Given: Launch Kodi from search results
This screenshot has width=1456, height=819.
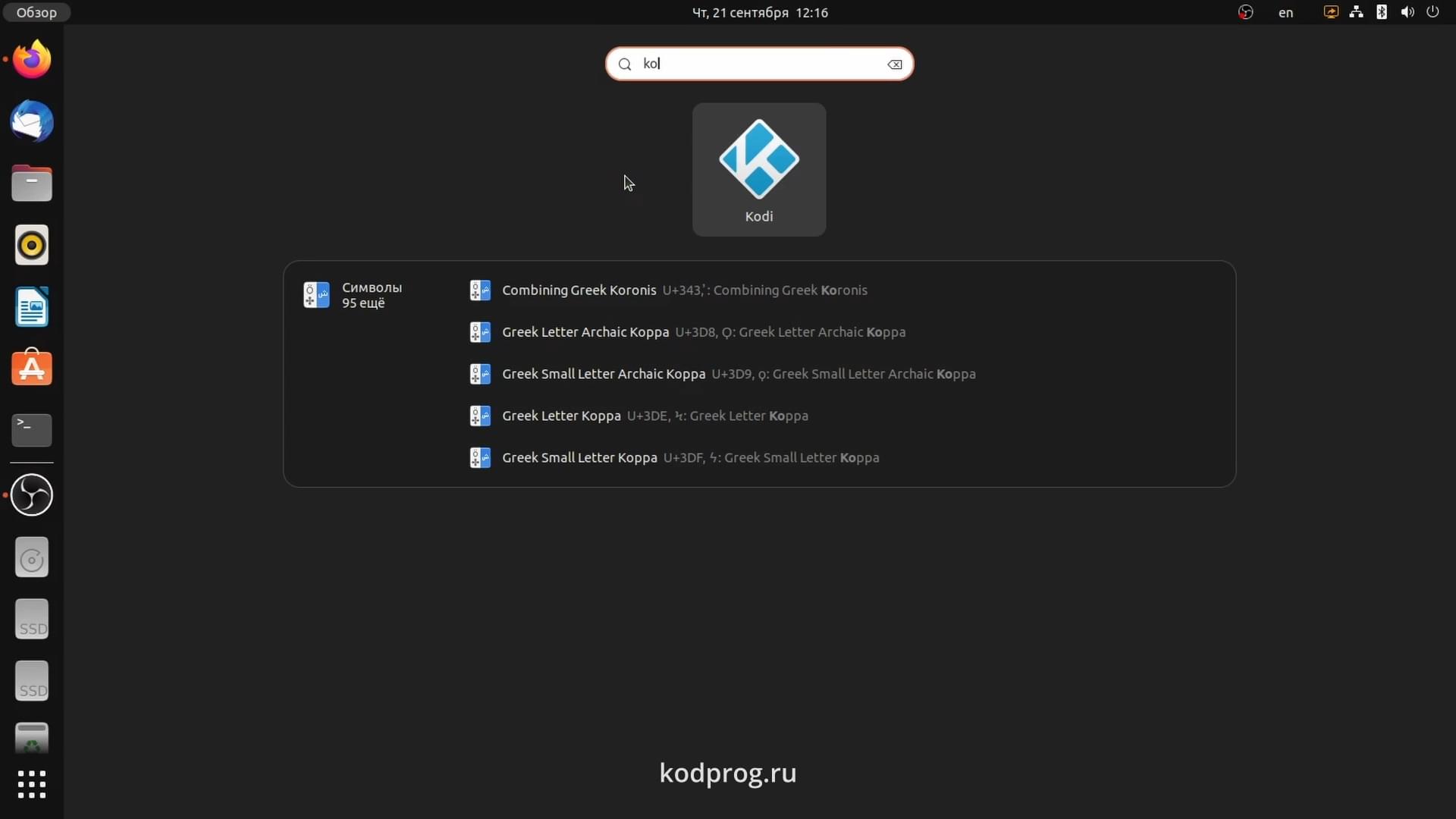Looking at the screenshot, I should pyautogui.click(x=759, y=170).
